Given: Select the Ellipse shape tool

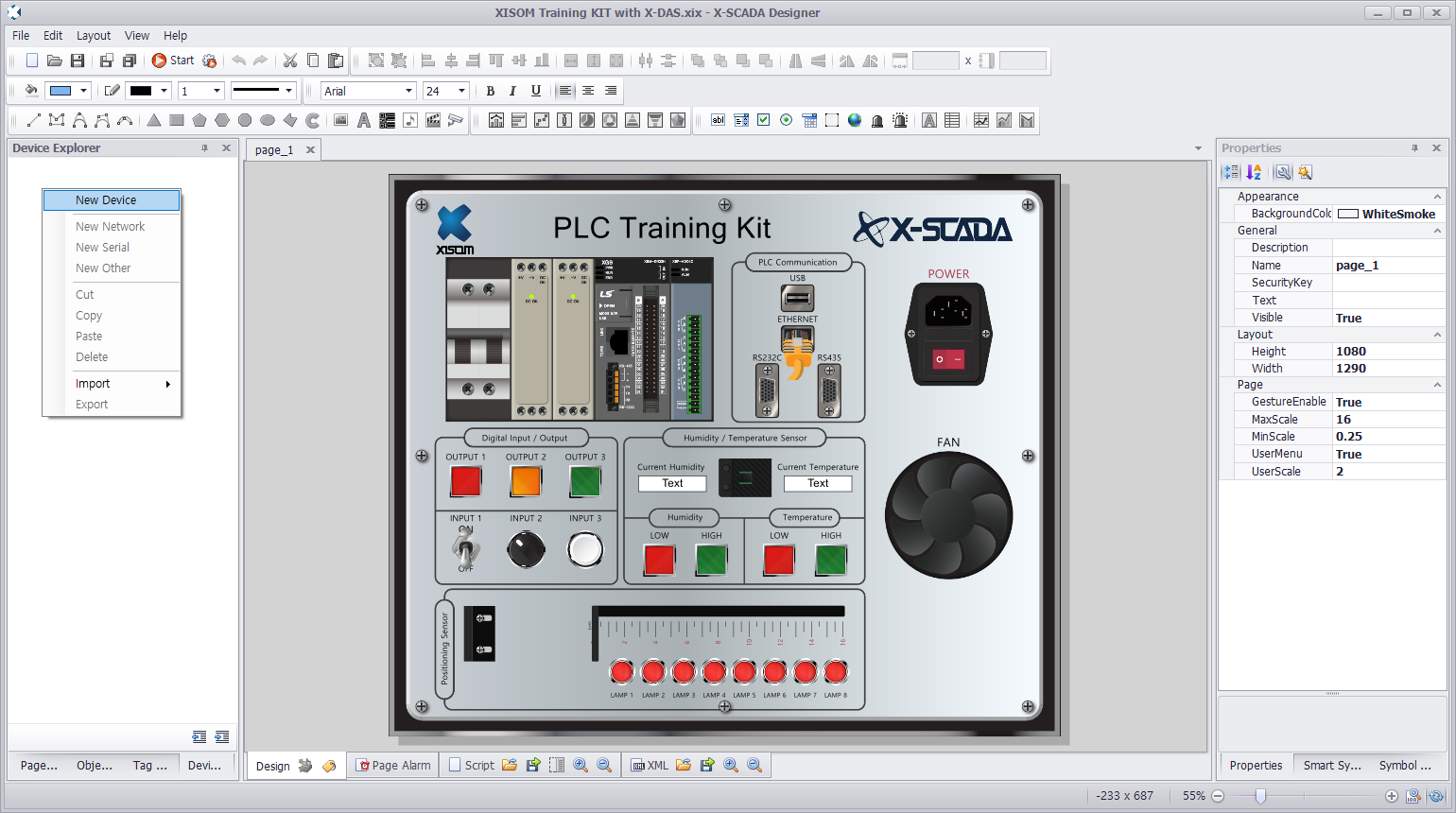Looking at the screenshot, I should tap(268, 120).
